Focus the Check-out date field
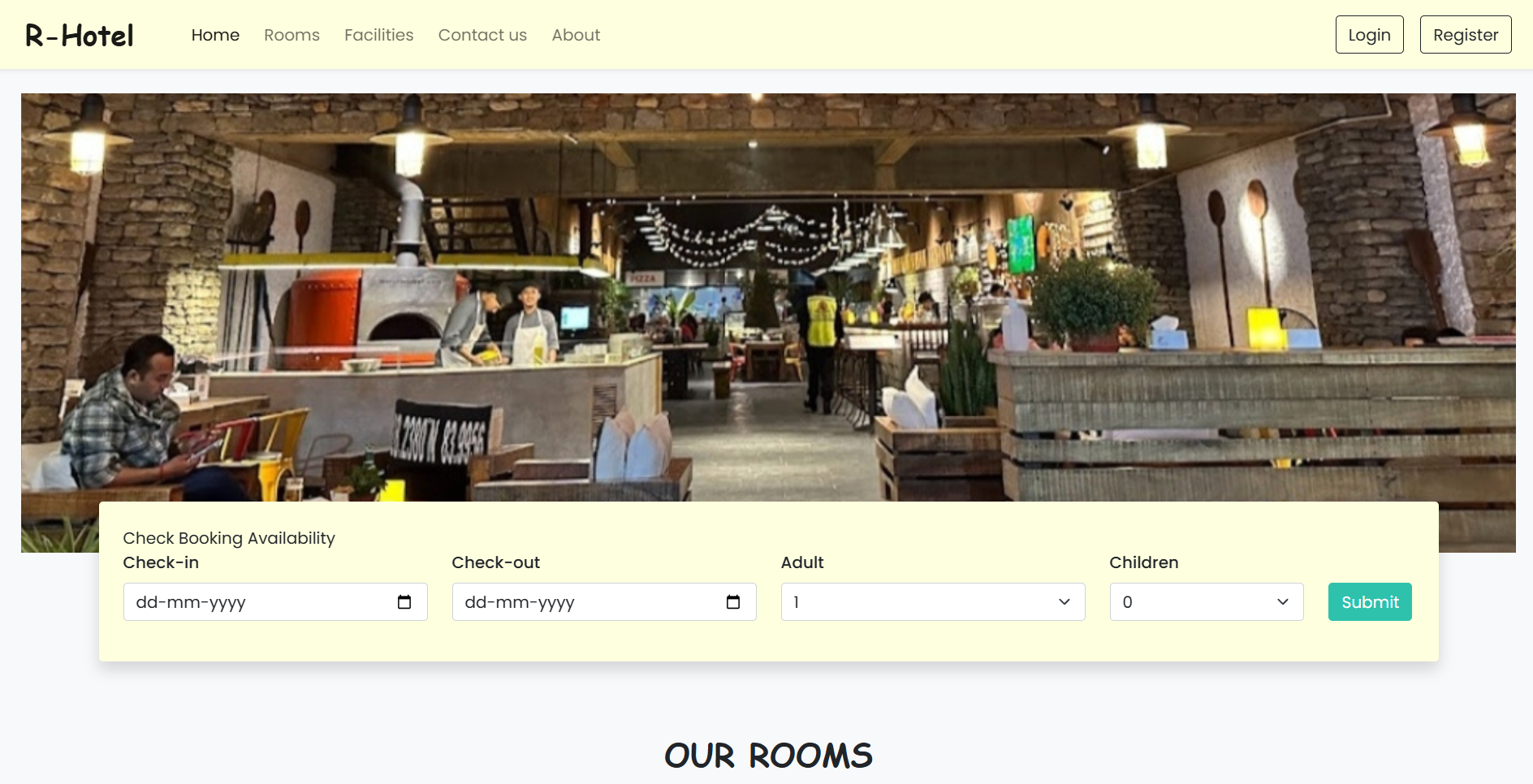 pos(604,602)
